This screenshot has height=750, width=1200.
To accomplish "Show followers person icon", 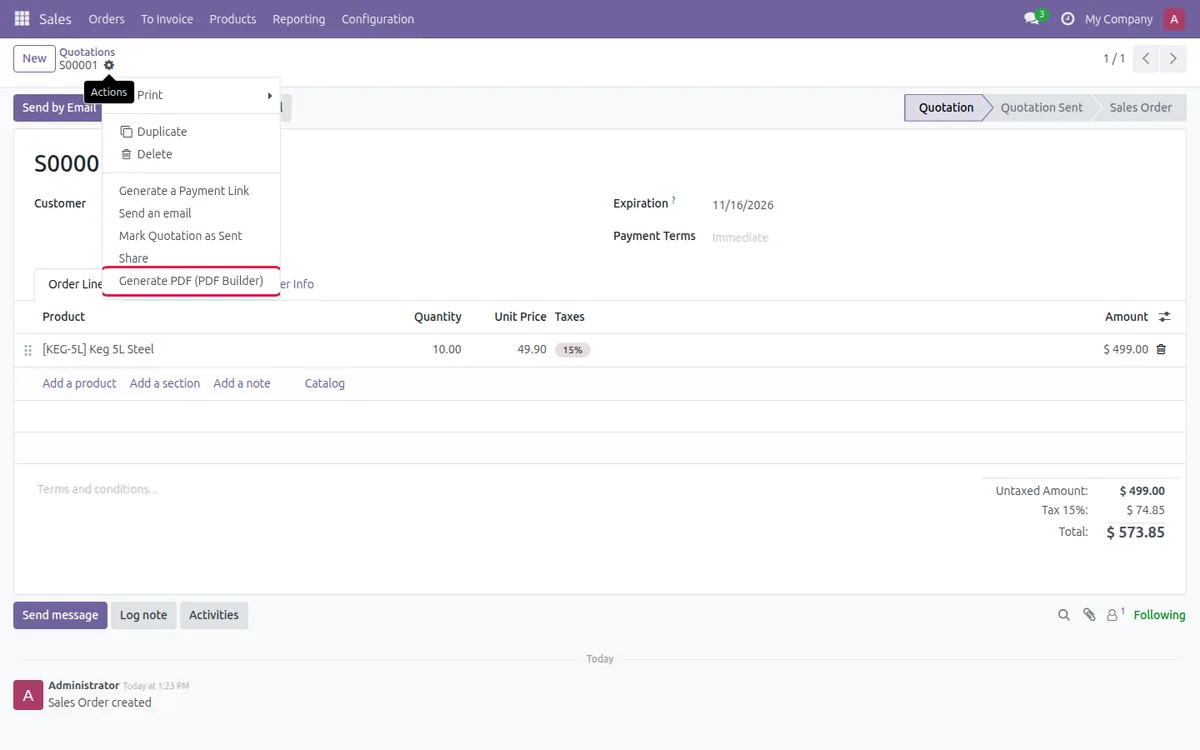I will pos(1115,615).
